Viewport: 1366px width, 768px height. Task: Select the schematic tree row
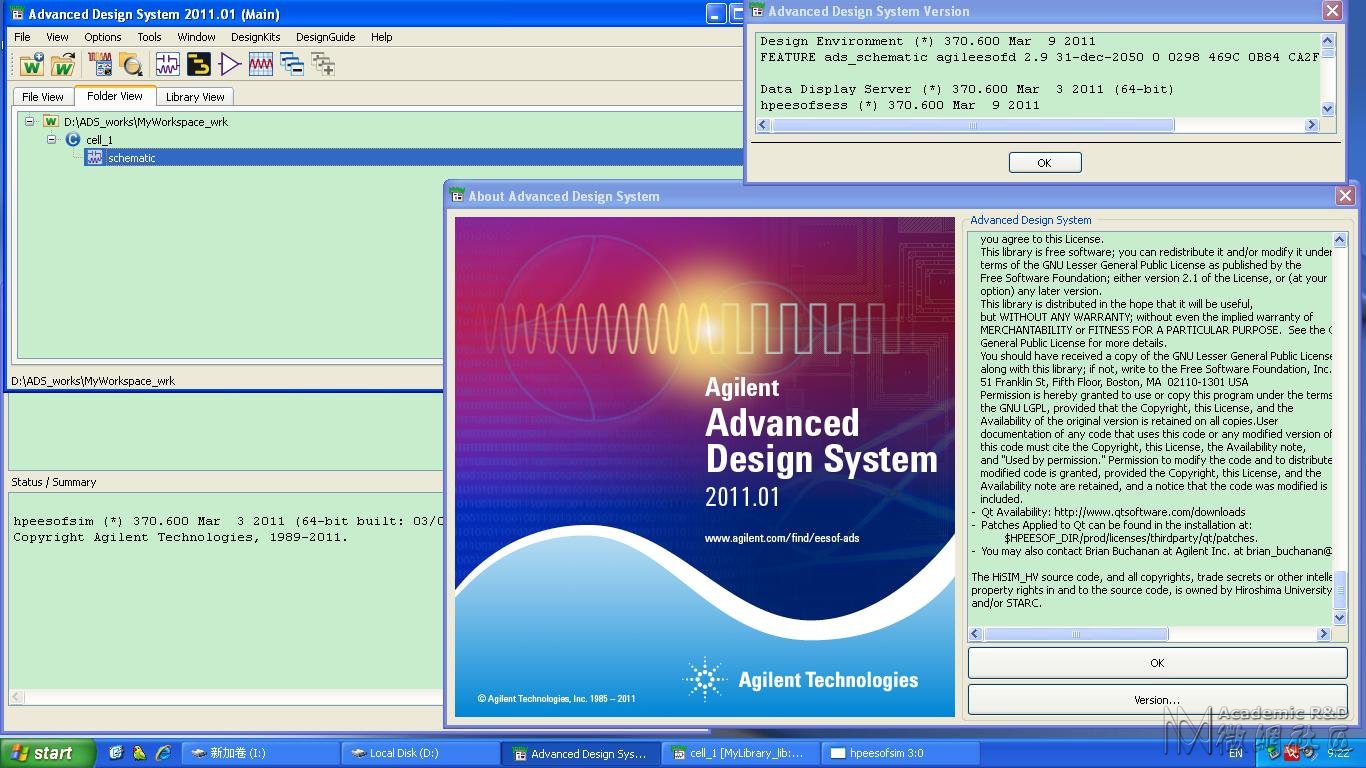pyautogui.click(x=414, y=158)
